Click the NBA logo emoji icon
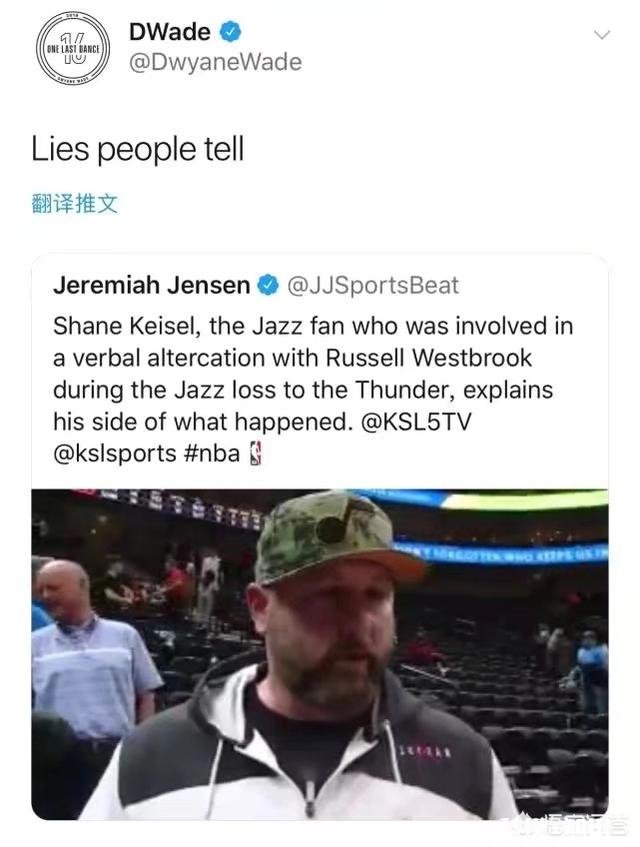Image resolution: width=640 pixels, height=847 pixels. 255,454
